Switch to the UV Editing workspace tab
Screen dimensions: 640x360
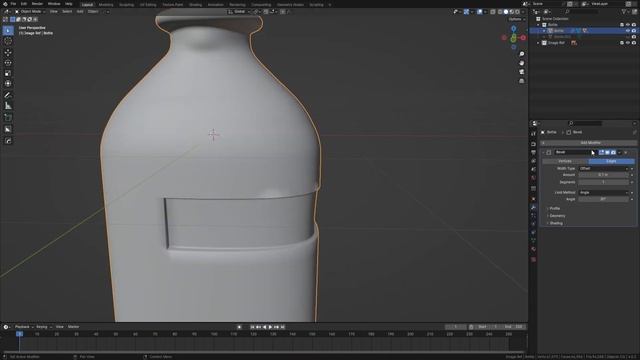tap(148, 4)
